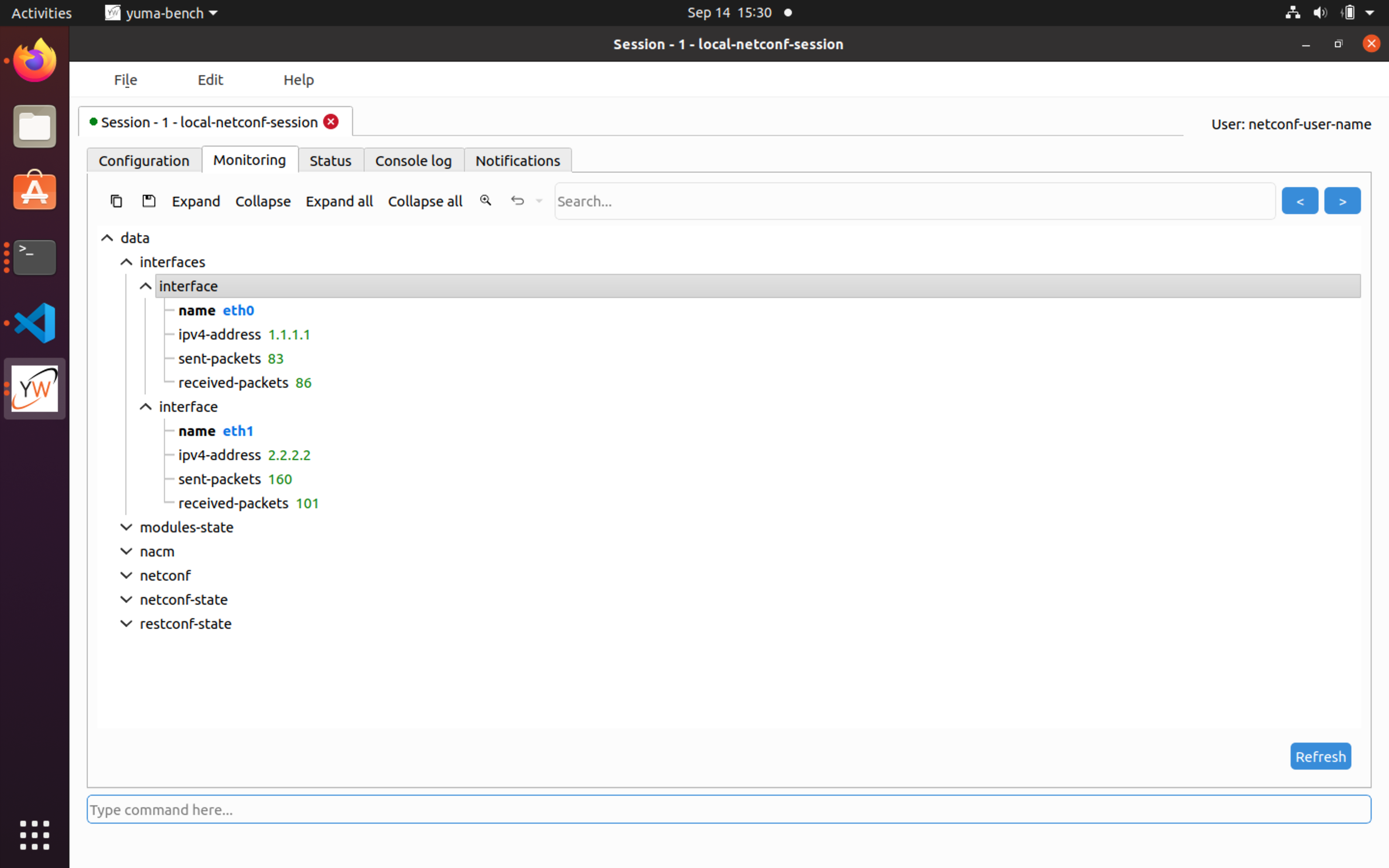This screenshot has width=1389, height=868.
Task: Collapse the eth0 interface node
Action: [145, 286]
